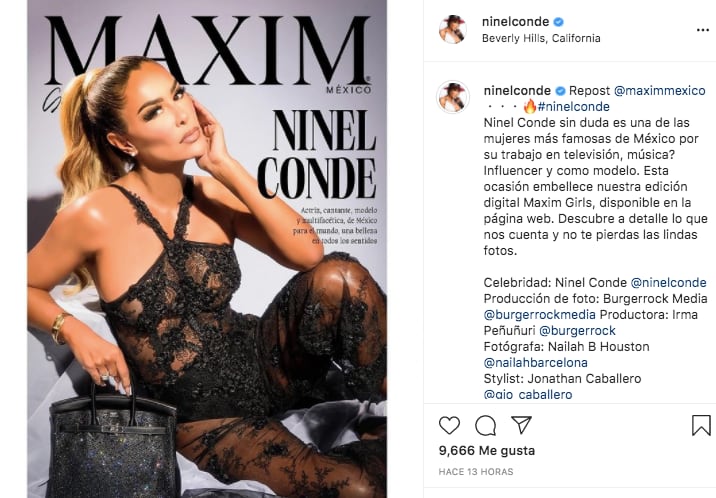Open the three-dot more options menu
This screenshot has width=716, height=498.
click(703, 30)
